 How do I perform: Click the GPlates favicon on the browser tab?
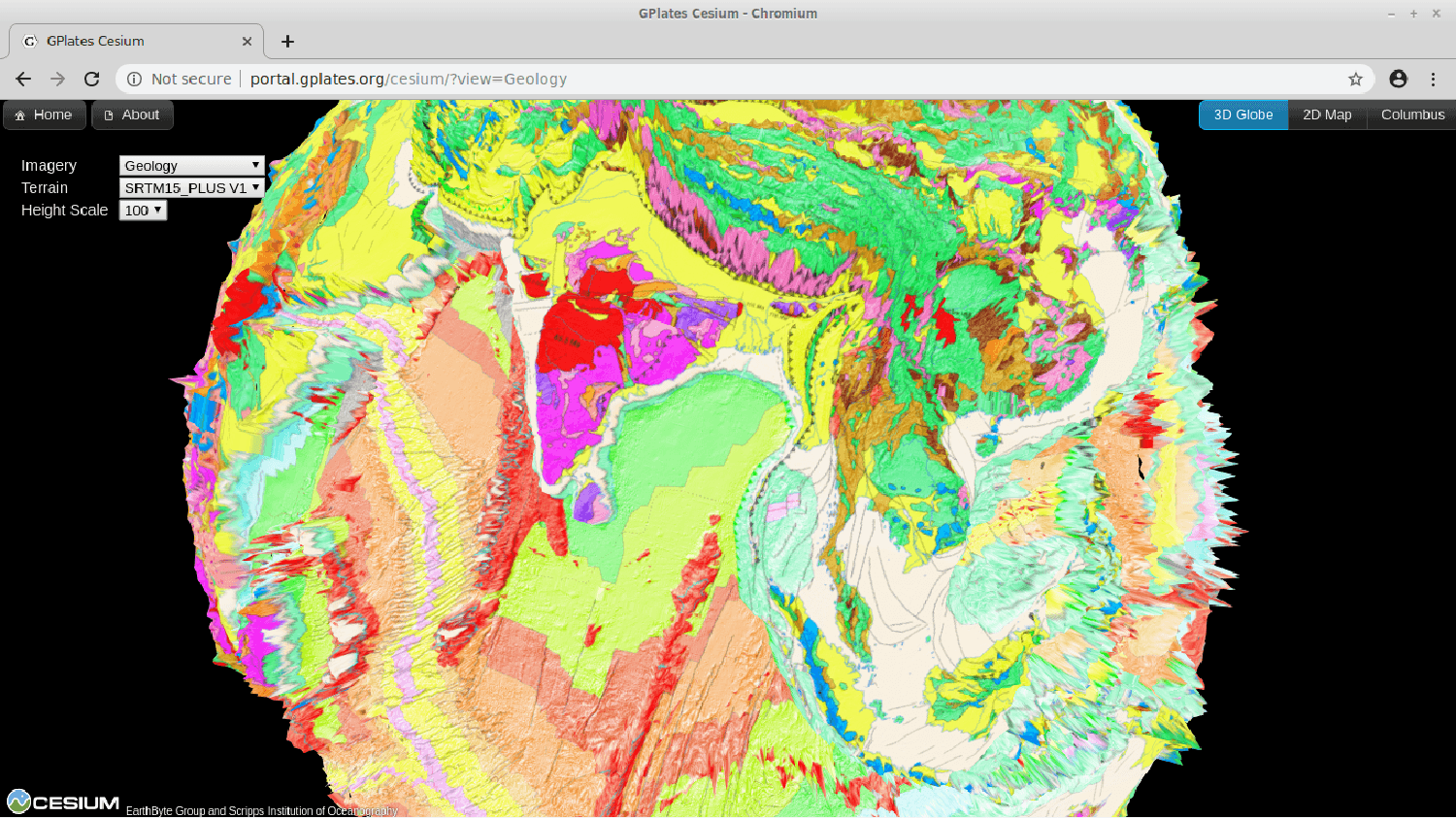pos(29,41)
